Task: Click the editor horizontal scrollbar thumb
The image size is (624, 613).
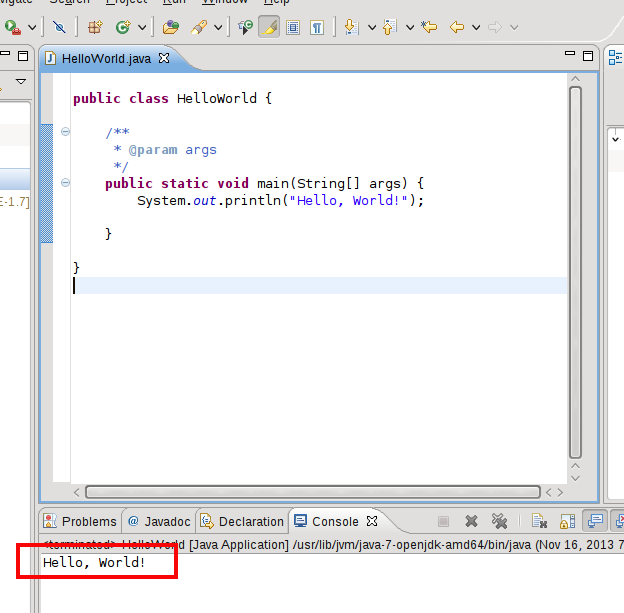Action: [313, 492]
